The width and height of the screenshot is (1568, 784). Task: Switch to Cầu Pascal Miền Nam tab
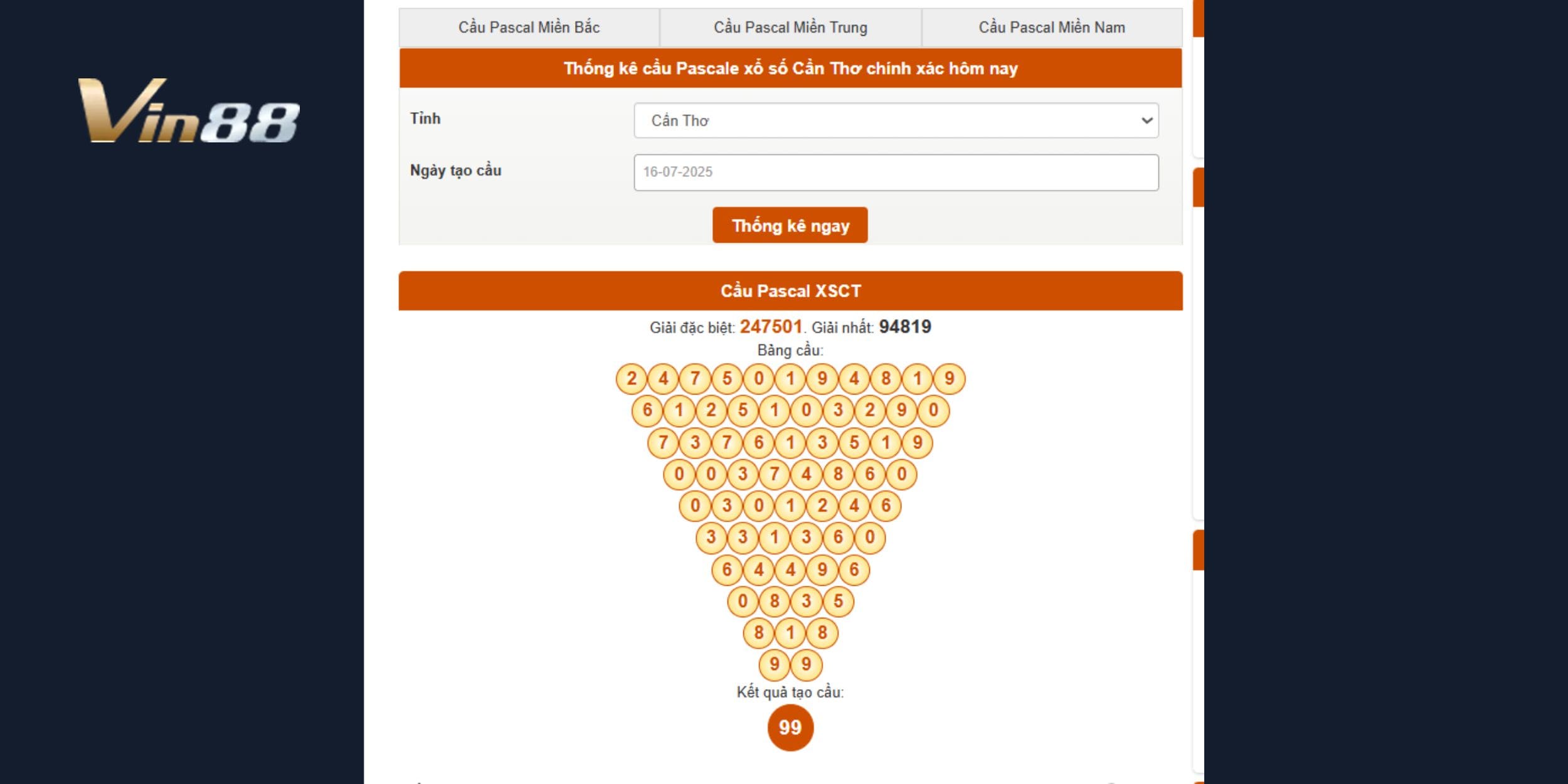pyautogui.click(x=1052, y=28)
